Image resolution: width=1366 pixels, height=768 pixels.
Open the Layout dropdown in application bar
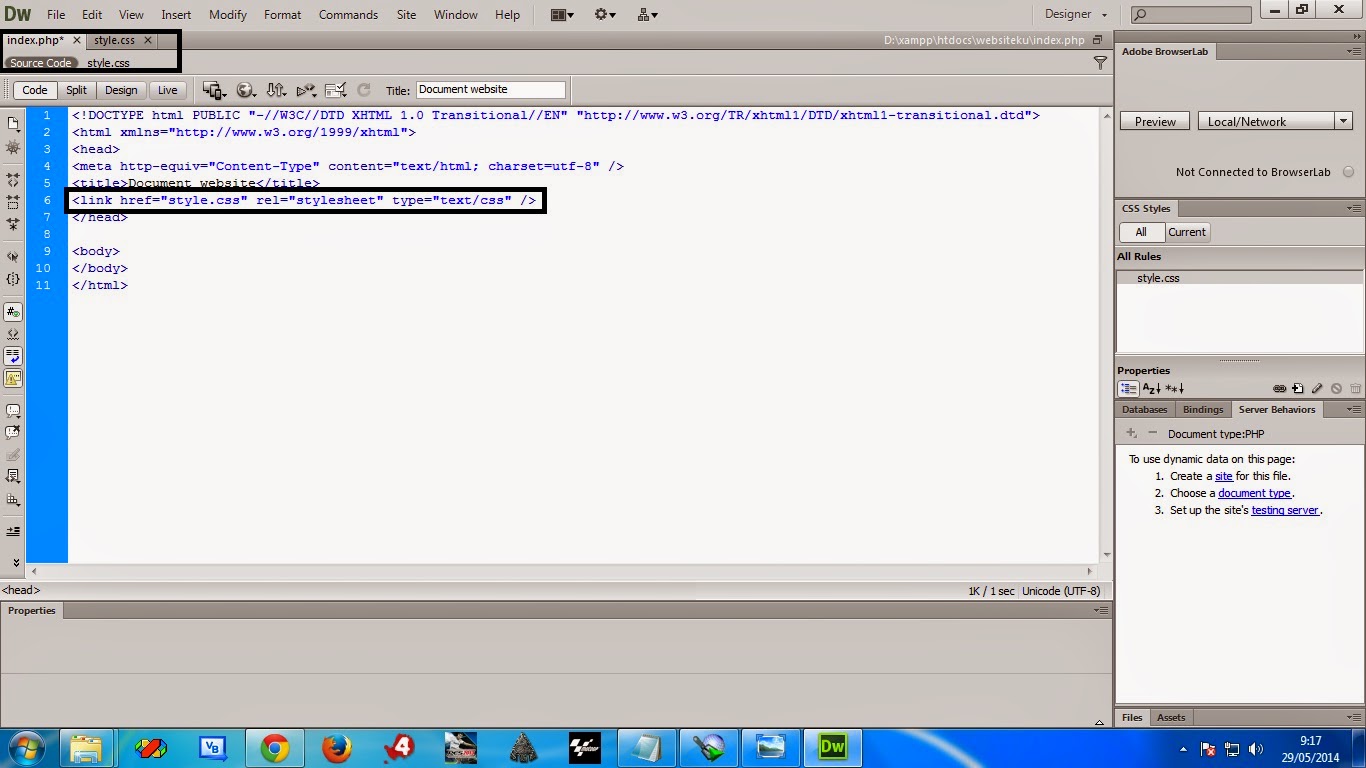pos(562,15)
